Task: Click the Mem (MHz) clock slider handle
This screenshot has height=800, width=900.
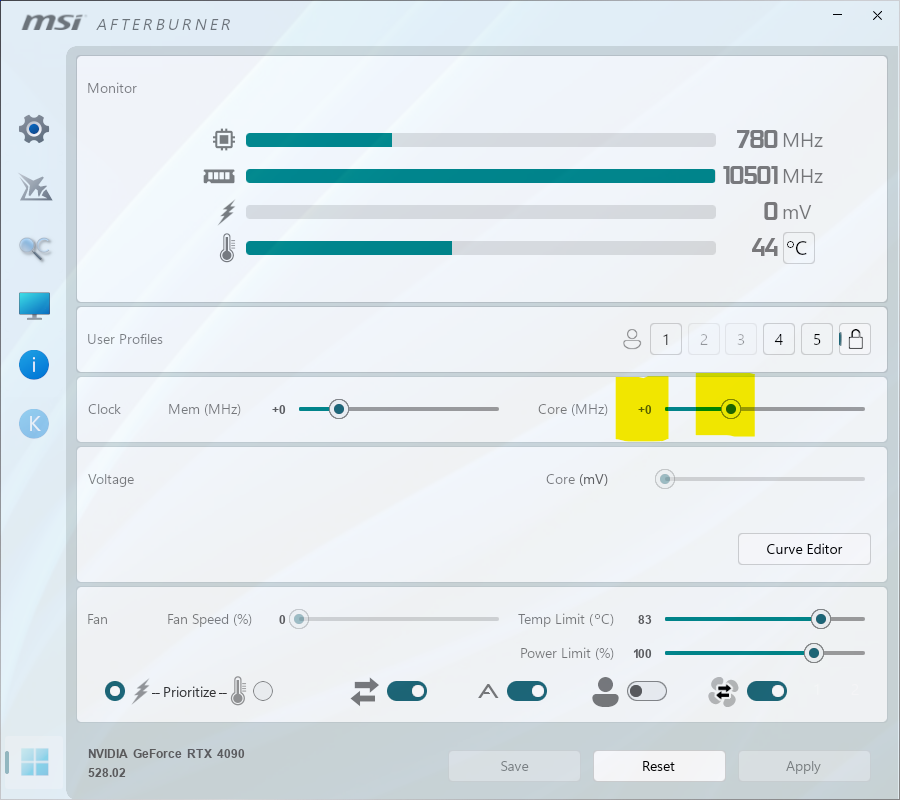Action: click(x=339, y=409)
